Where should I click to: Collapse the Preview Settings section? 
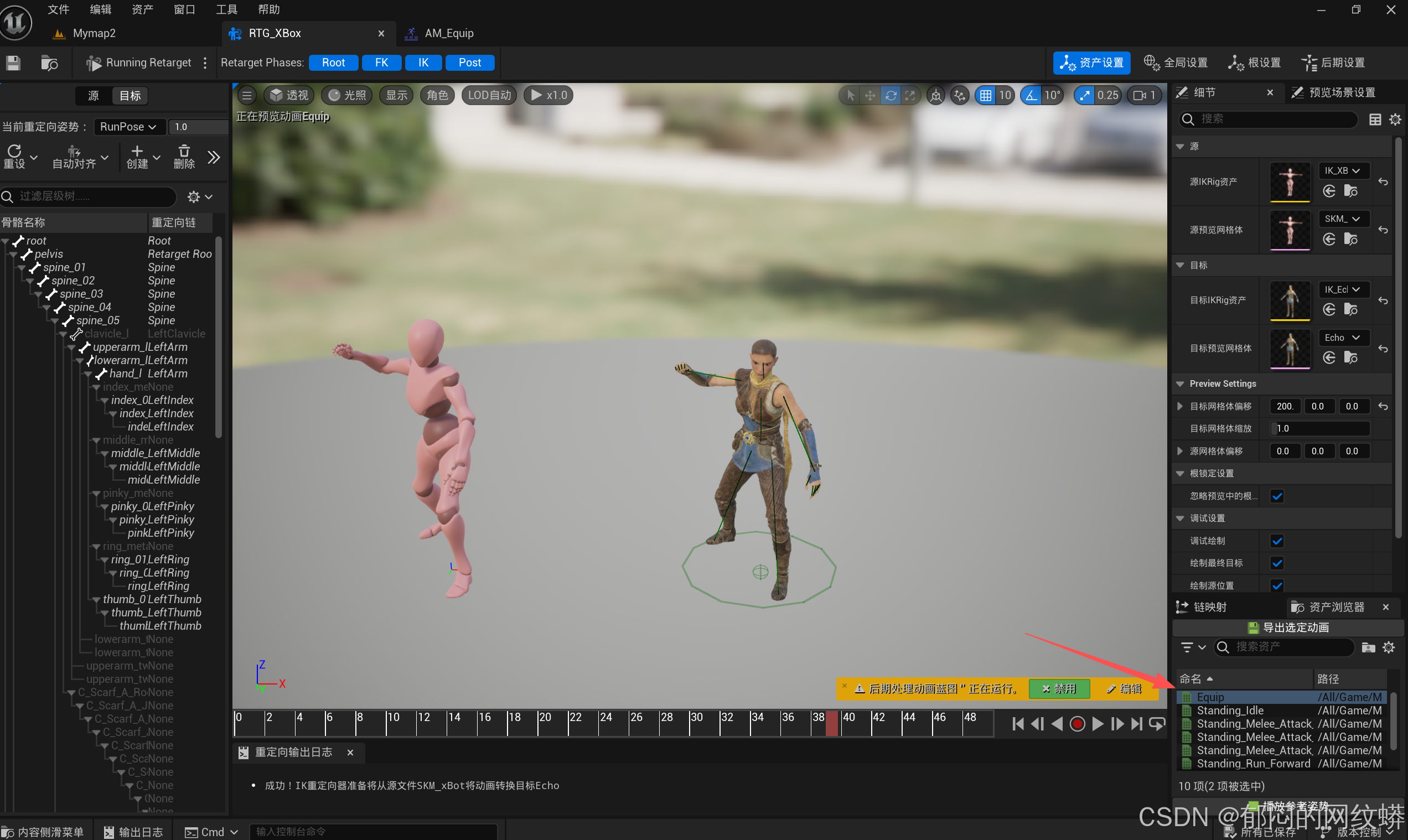click(x=1181, y=384)
